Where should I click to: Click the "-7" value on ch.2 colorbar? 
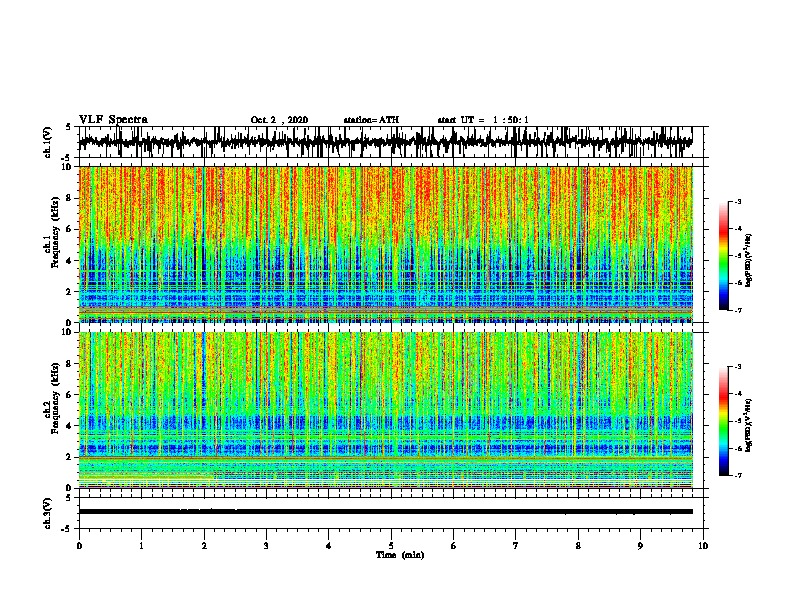point(737,475)
